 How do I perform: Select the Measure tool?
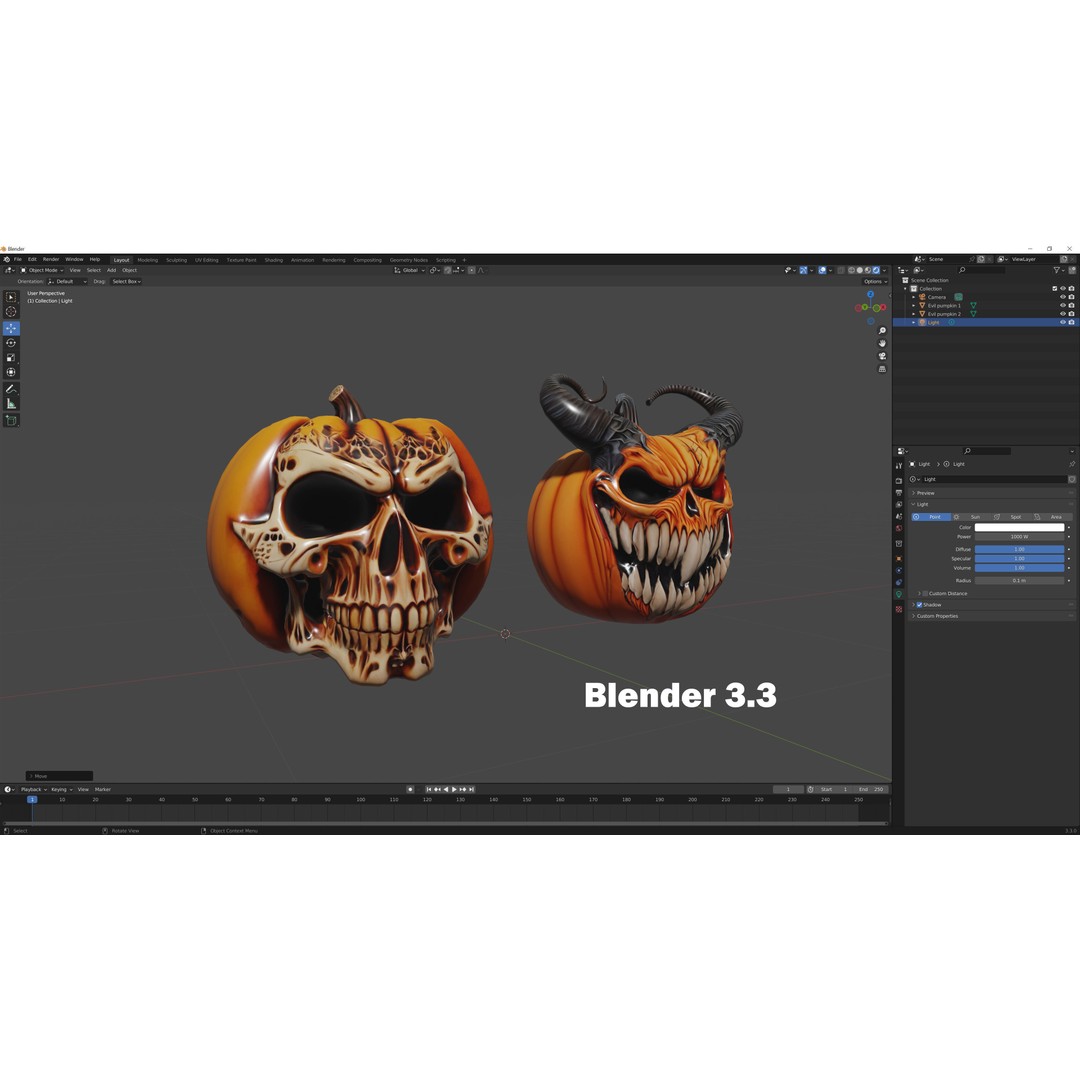pyautogui.click(x=11, y=404)
